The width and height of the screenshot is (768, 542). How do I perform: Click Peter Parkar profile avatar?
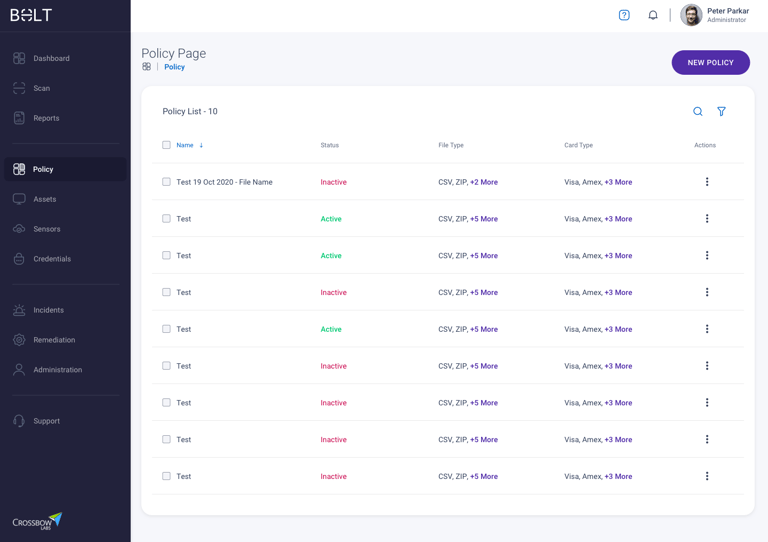[691, 15]
